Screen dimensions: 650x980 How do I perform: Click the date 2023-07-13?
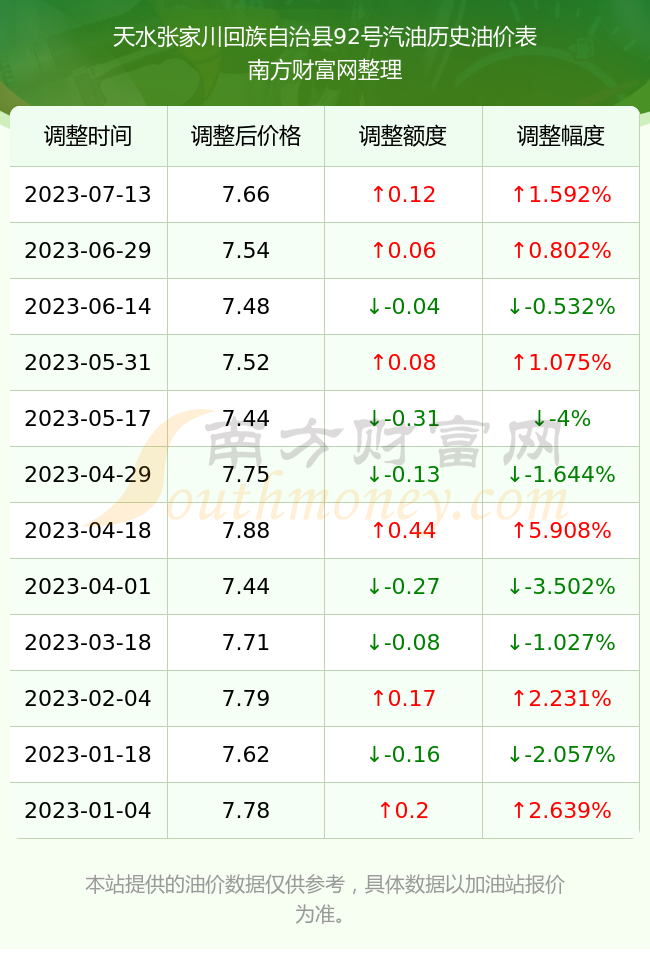pyautogui.click(x=88, y=194)
